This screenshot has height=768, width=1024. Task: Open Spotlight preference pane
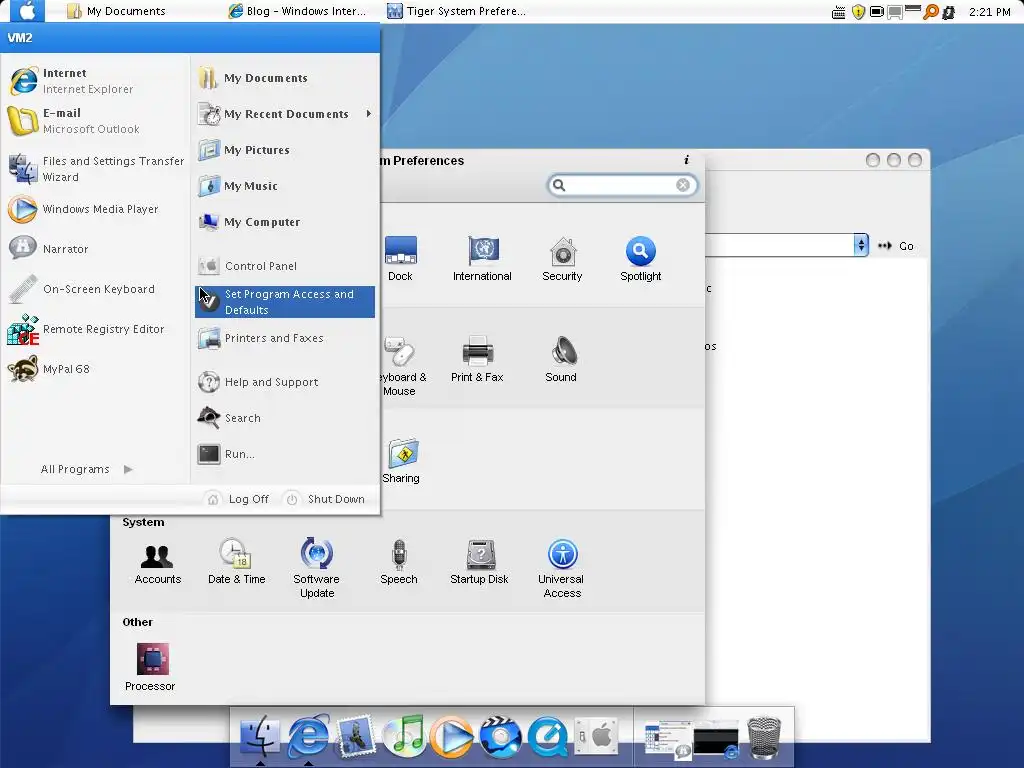[641, 259]
